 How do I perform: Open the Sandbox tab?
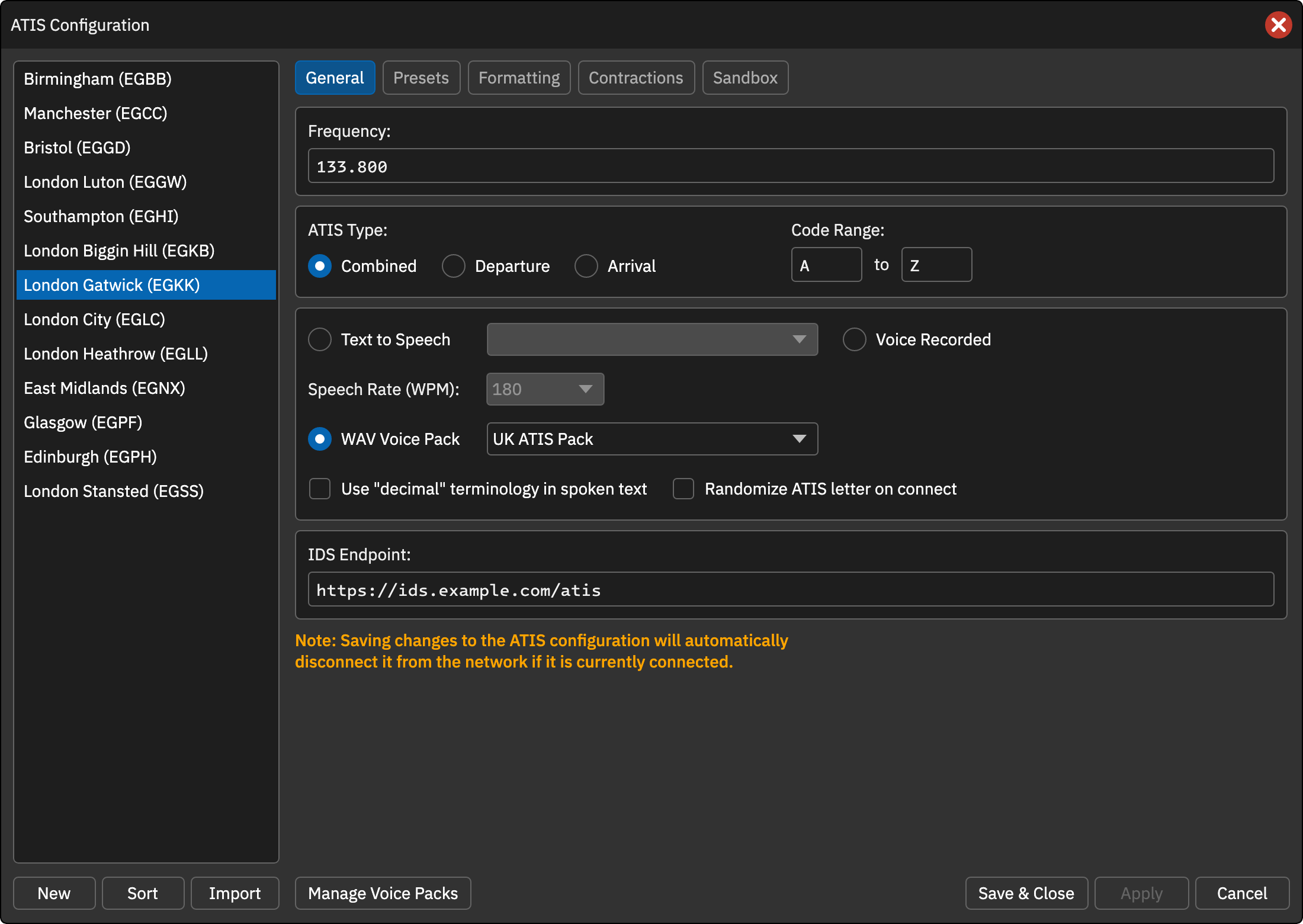click(745, 78)
